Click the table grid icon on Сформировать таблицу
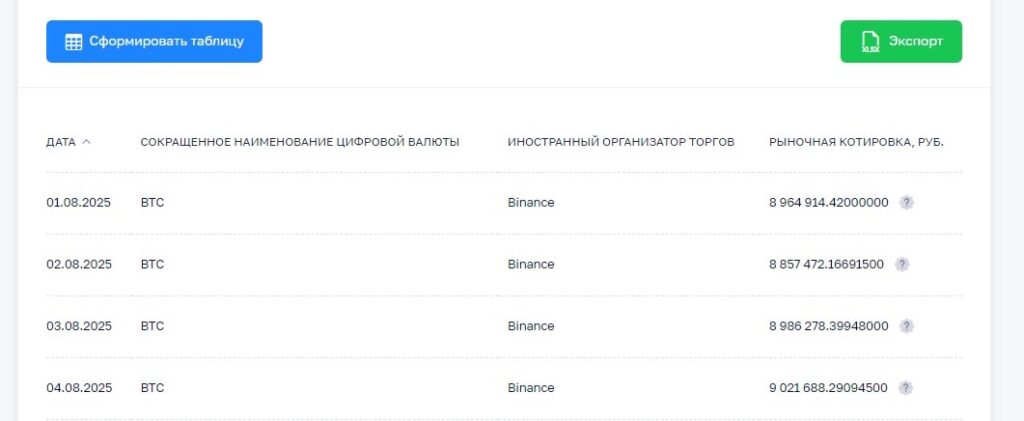Image resolution: width=1024 pixels, height=421 pixels. coord(73,42)
